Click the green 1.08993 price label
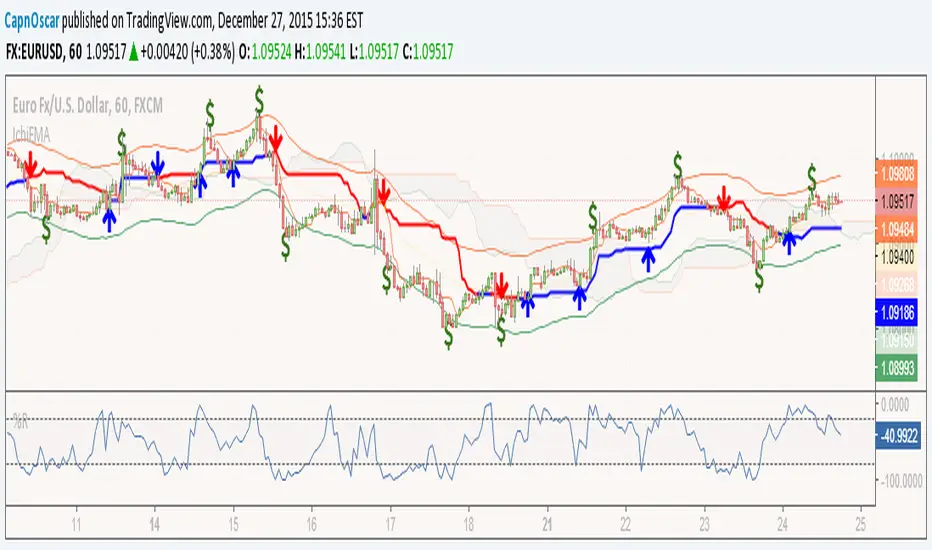The image size is (932, 550). click(896, 368)
